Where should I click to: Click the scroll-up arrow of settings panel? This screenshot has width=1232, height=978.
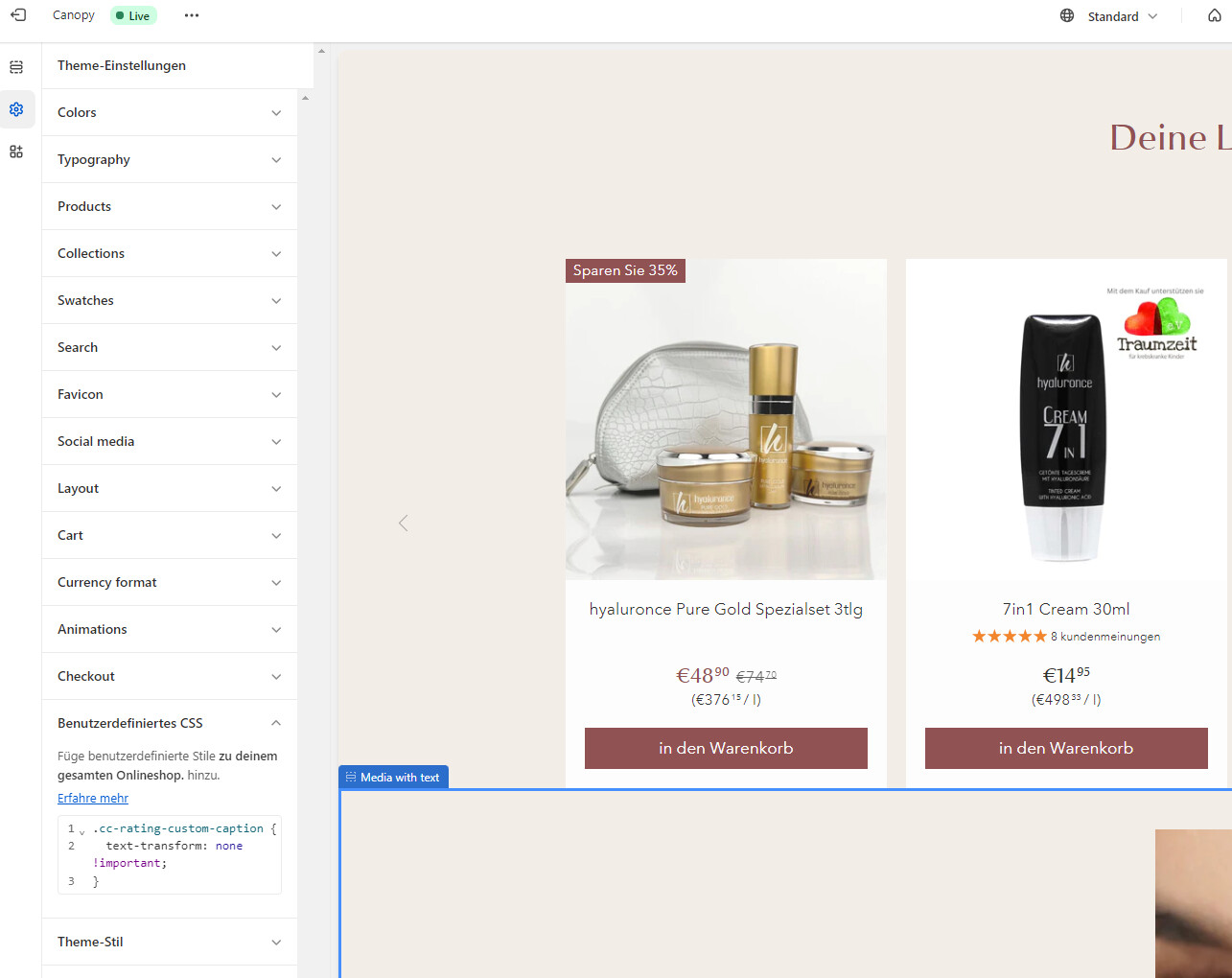point(305,98)
